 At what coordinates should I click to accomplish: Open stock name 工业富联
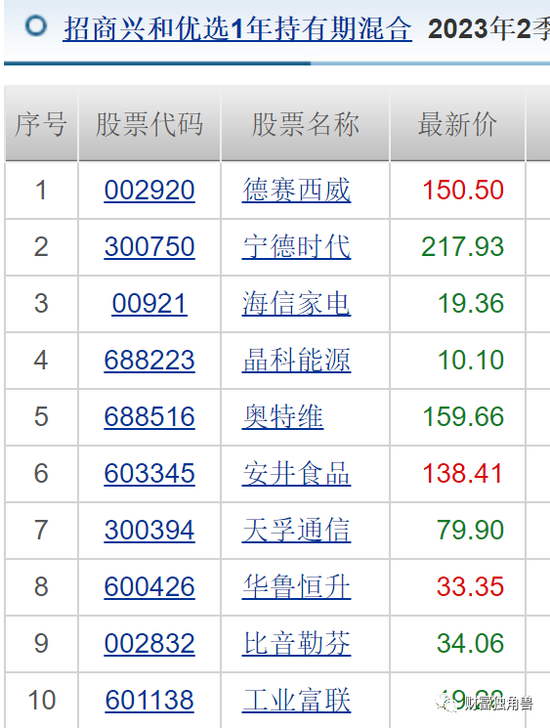click(x=296, y=700)
